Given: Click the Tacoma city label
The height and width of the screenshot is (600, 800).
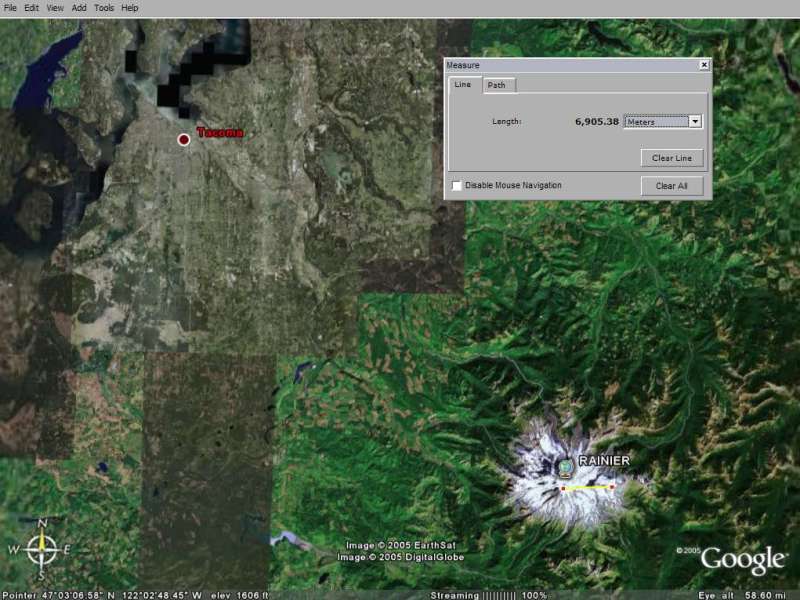Looking at the screenshot, I should (x=220, y=133).
